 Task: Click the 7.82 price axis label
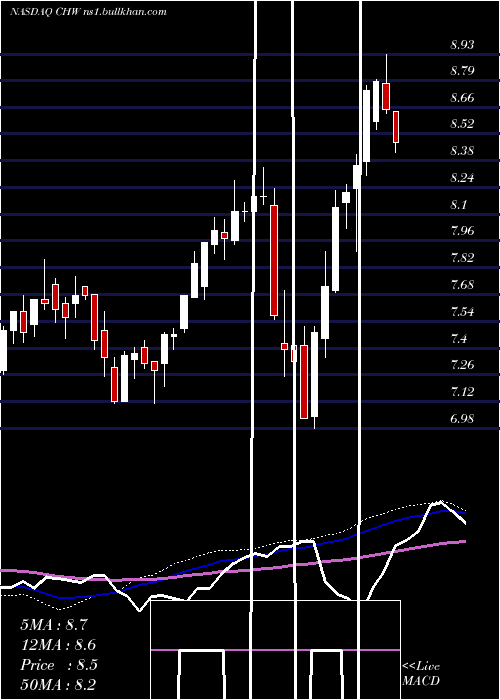coord(462,258)
